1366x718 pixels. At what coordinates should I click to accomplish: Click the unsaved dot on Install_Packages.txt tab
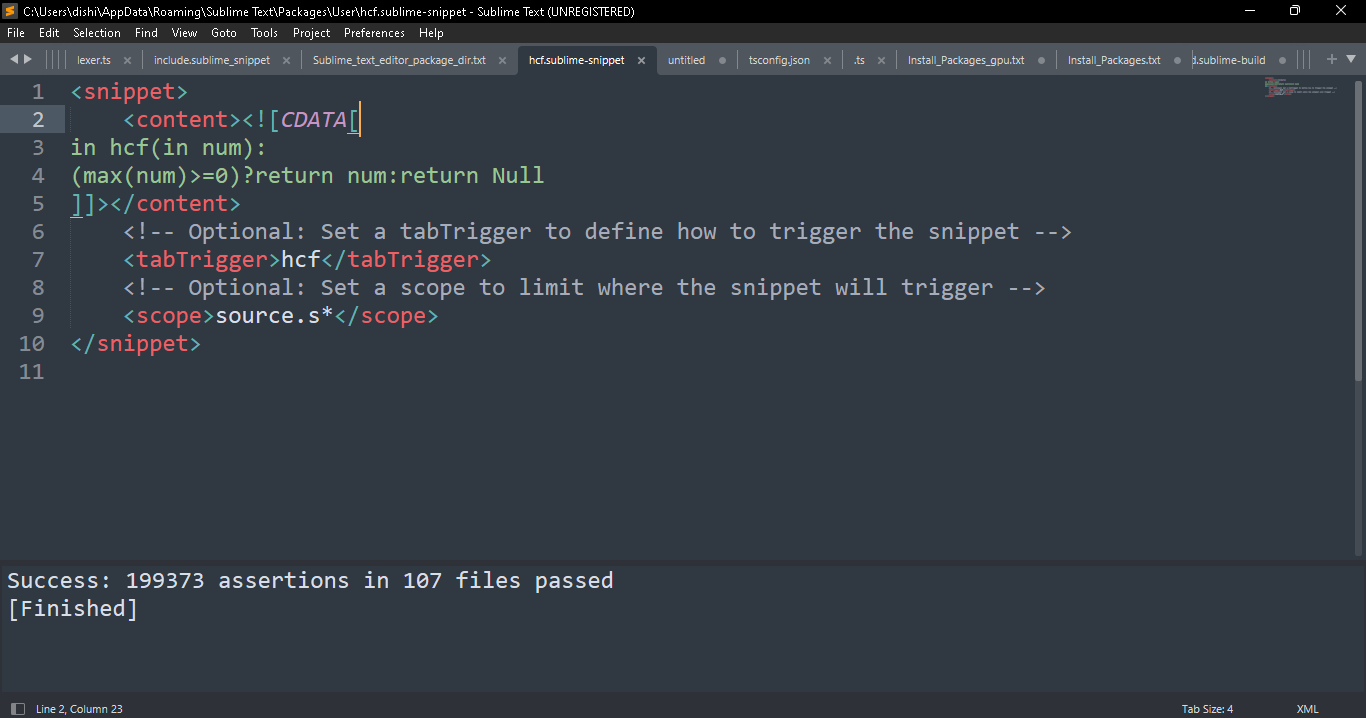click(1177, 60)
